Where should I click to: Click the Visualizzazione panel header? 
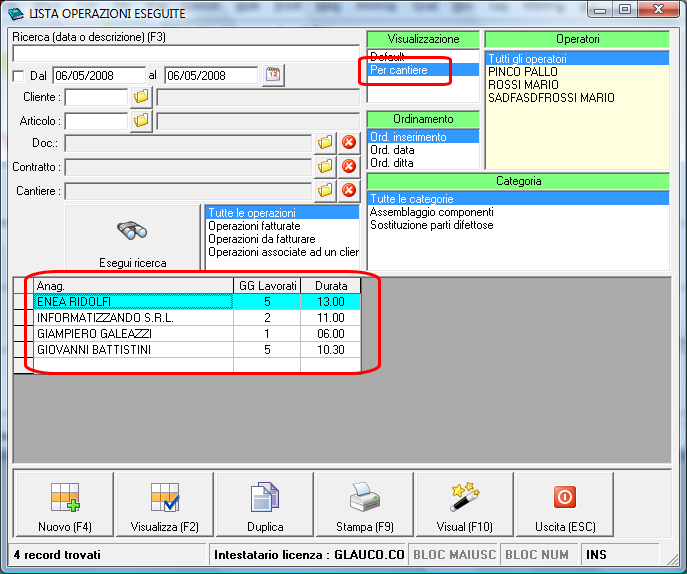tap(423, 39)
